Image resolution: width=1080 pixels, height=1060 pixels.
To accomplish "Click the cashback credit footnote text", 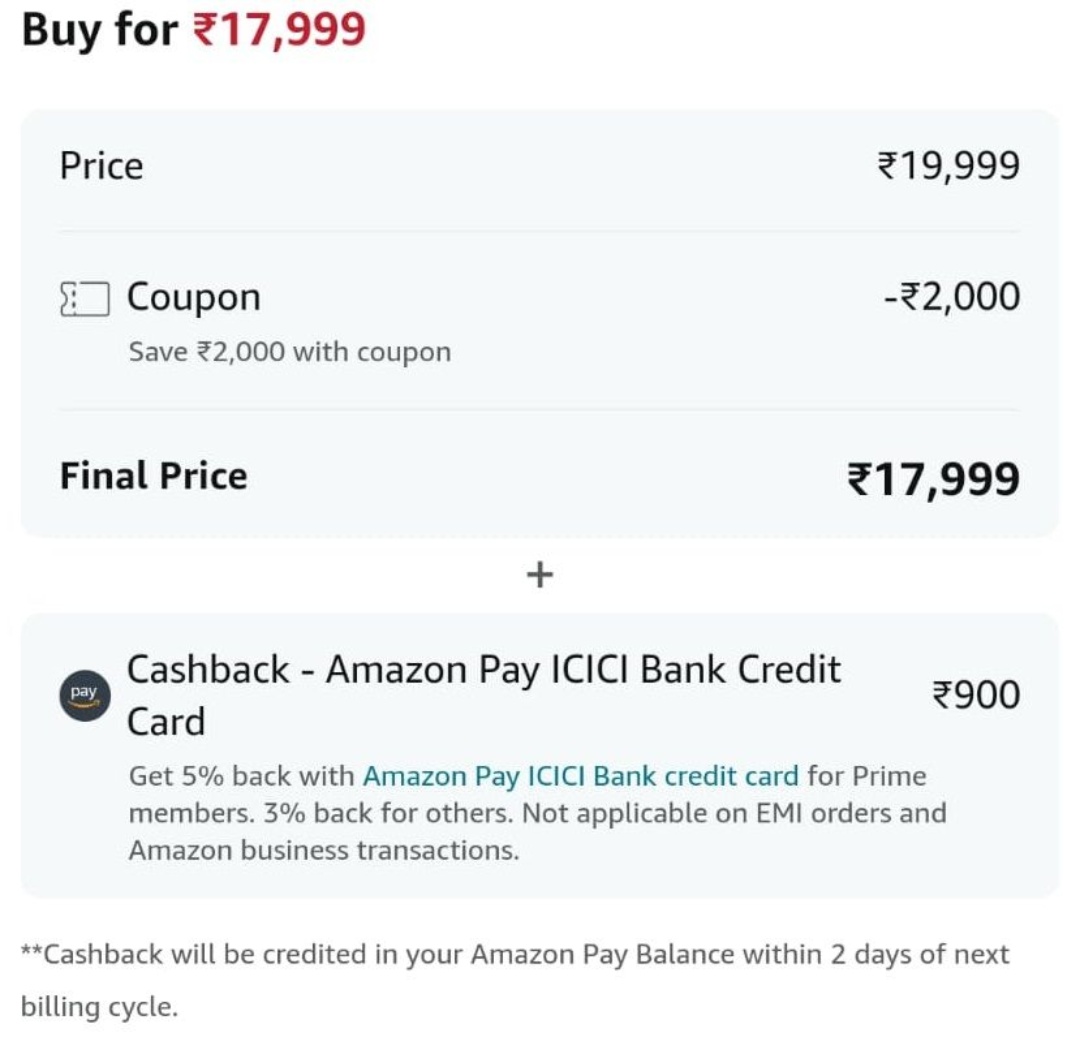I will (515, 954).
